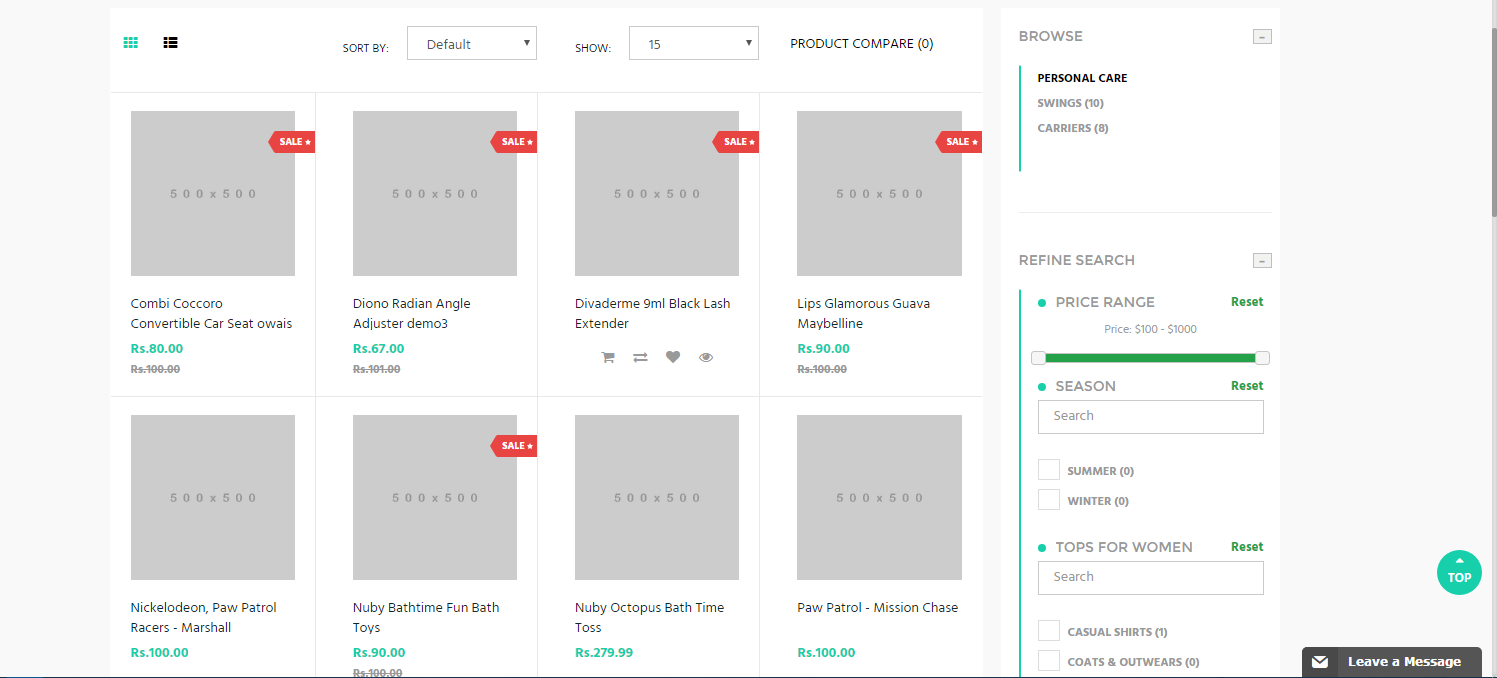Click the struck-through Rs.101.00 price
Image resolution: width=1497 pixels, height=678 pixels.
tap(377, 369)
